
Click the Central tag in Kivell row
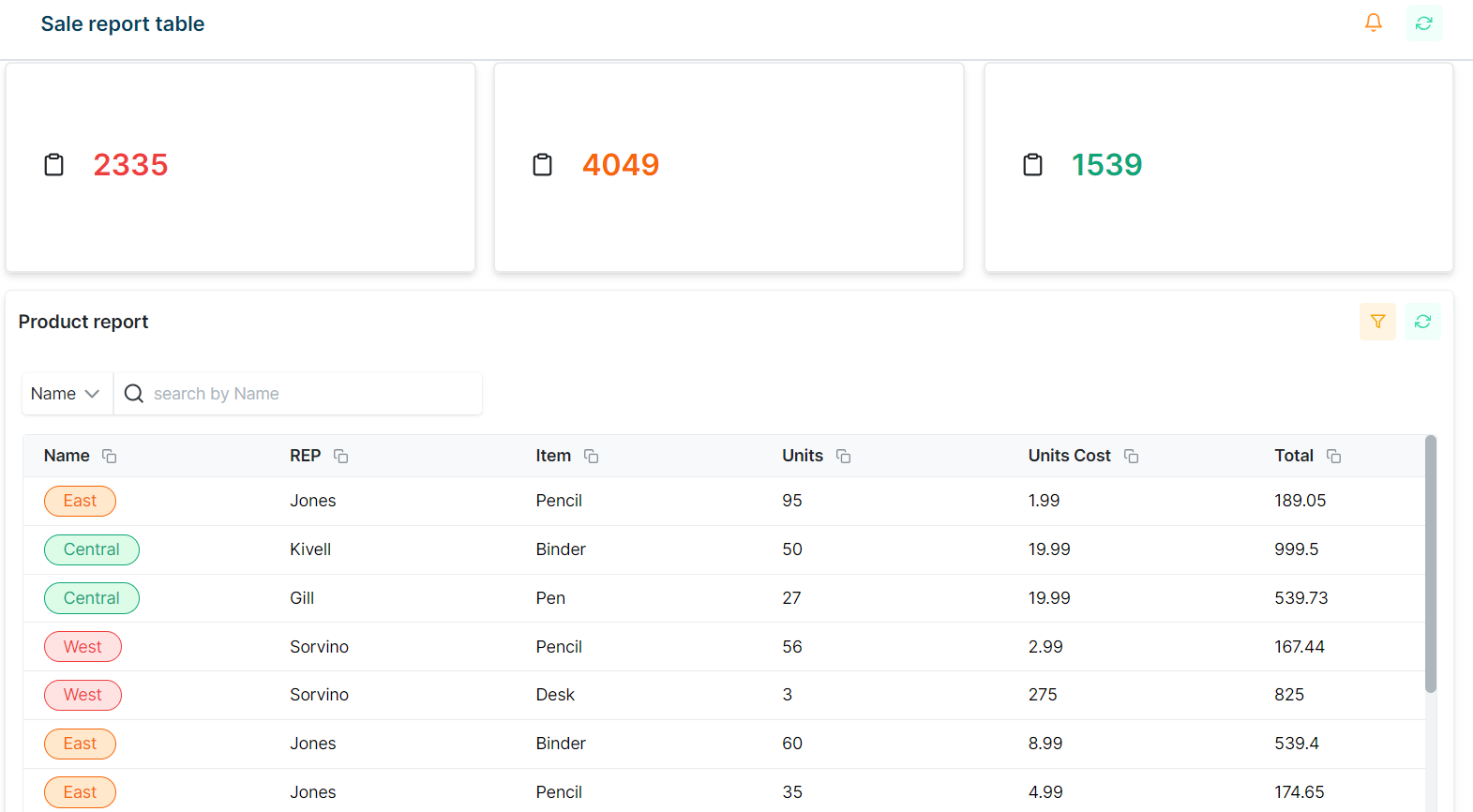(92, 549)
